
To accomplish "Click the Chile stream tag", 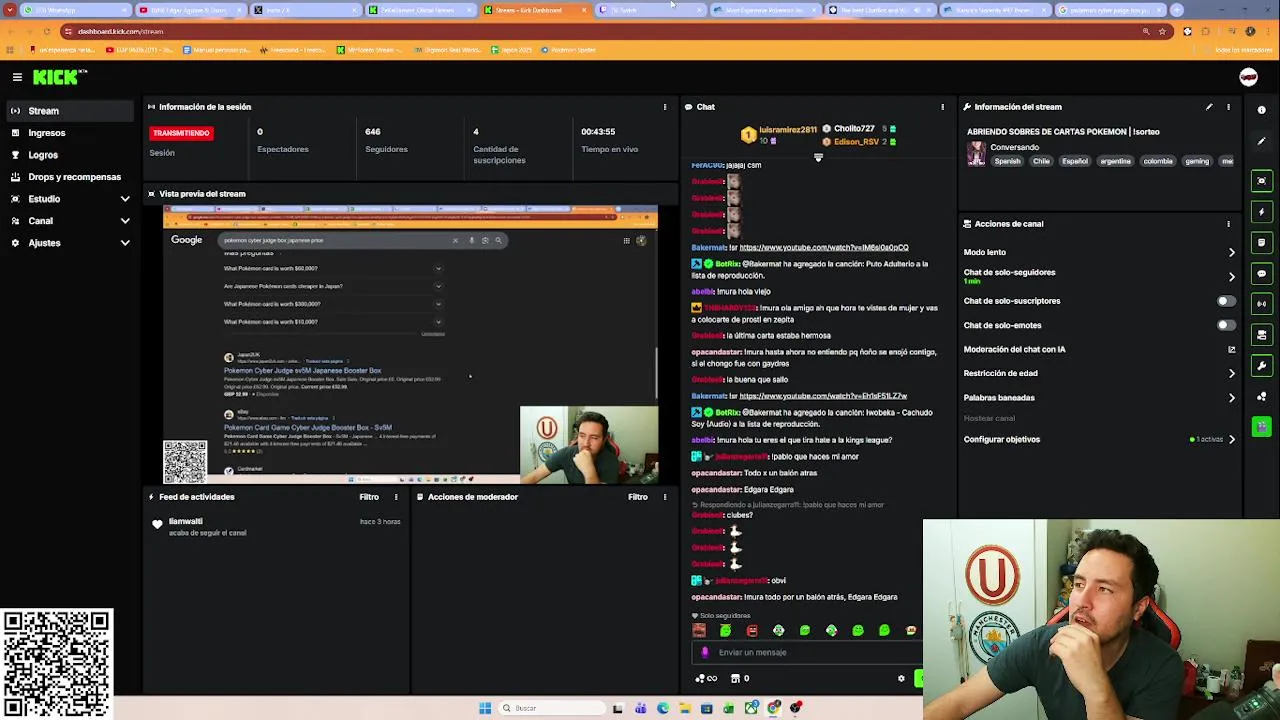I will tap(1041, 161).
